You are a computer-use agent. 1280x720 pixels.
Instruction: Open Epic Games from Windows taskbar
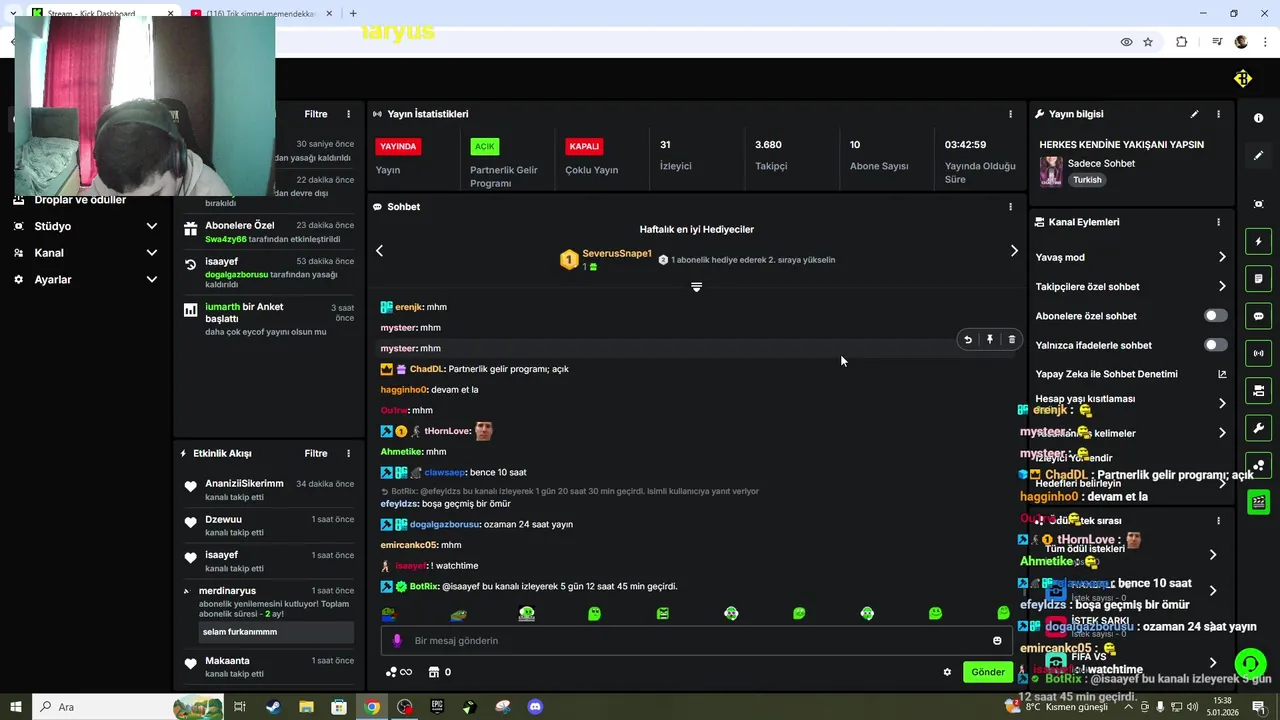coord(437,707)
